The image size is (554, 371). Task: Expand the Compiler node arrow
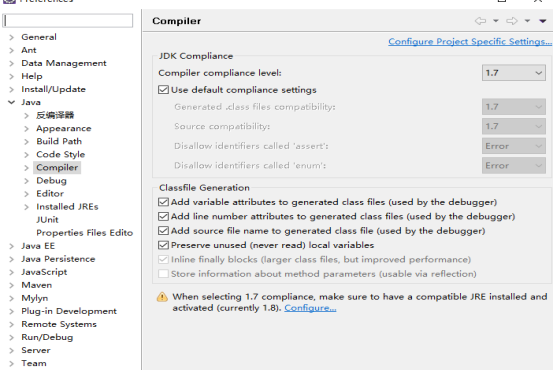[x=26, y=168]
